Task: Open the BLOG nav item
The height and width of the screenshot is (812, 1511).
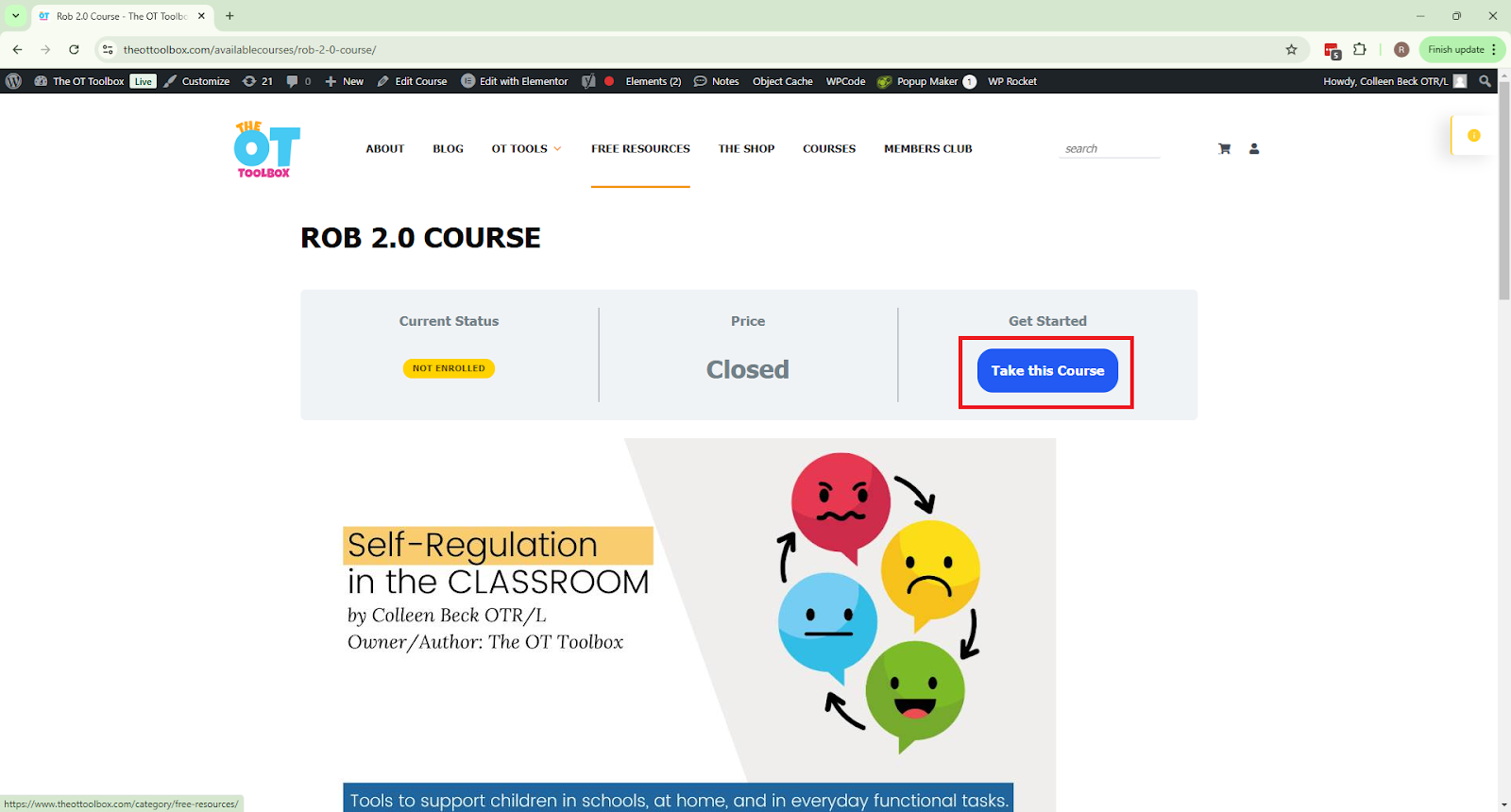Action: pos(449,149)
